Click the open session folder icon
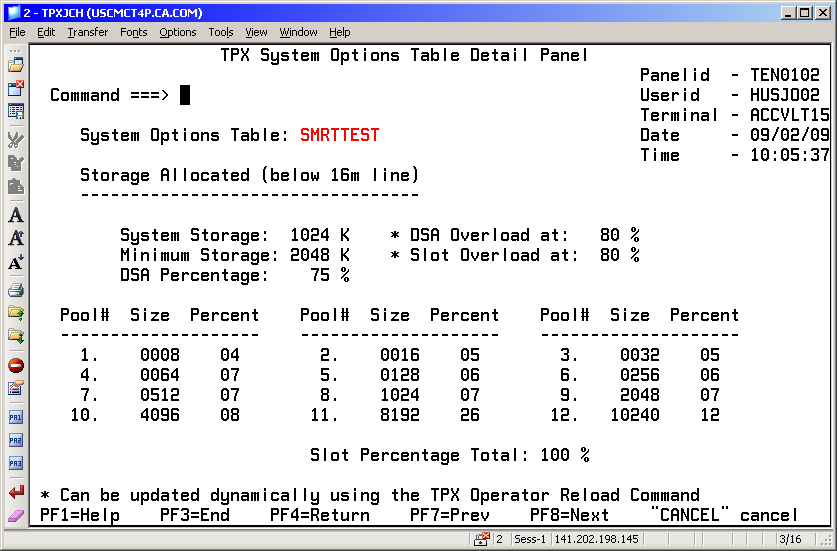 (16, 64)
